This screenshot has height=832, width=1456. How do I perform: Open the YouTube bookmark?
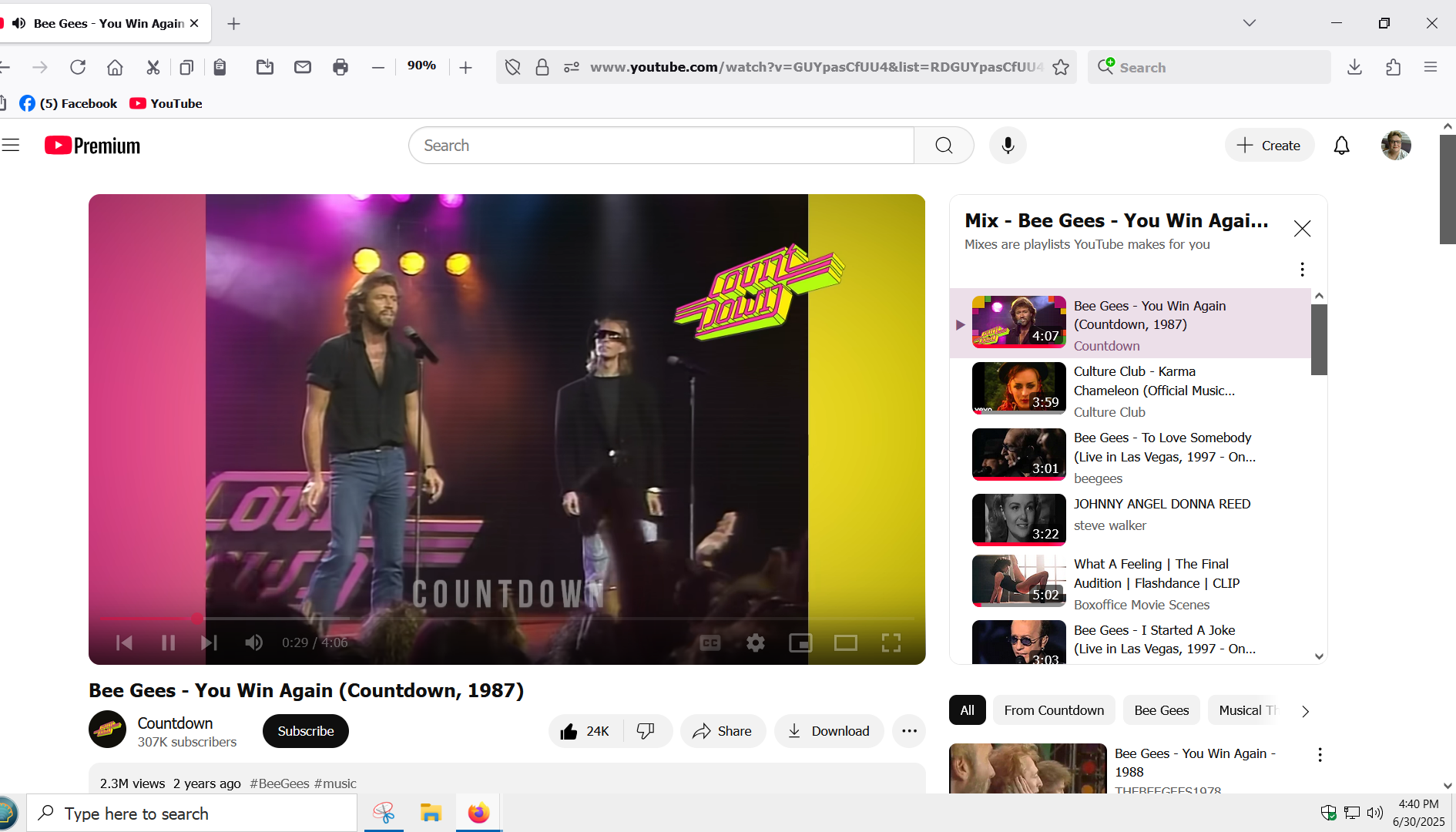coord(166,103)
